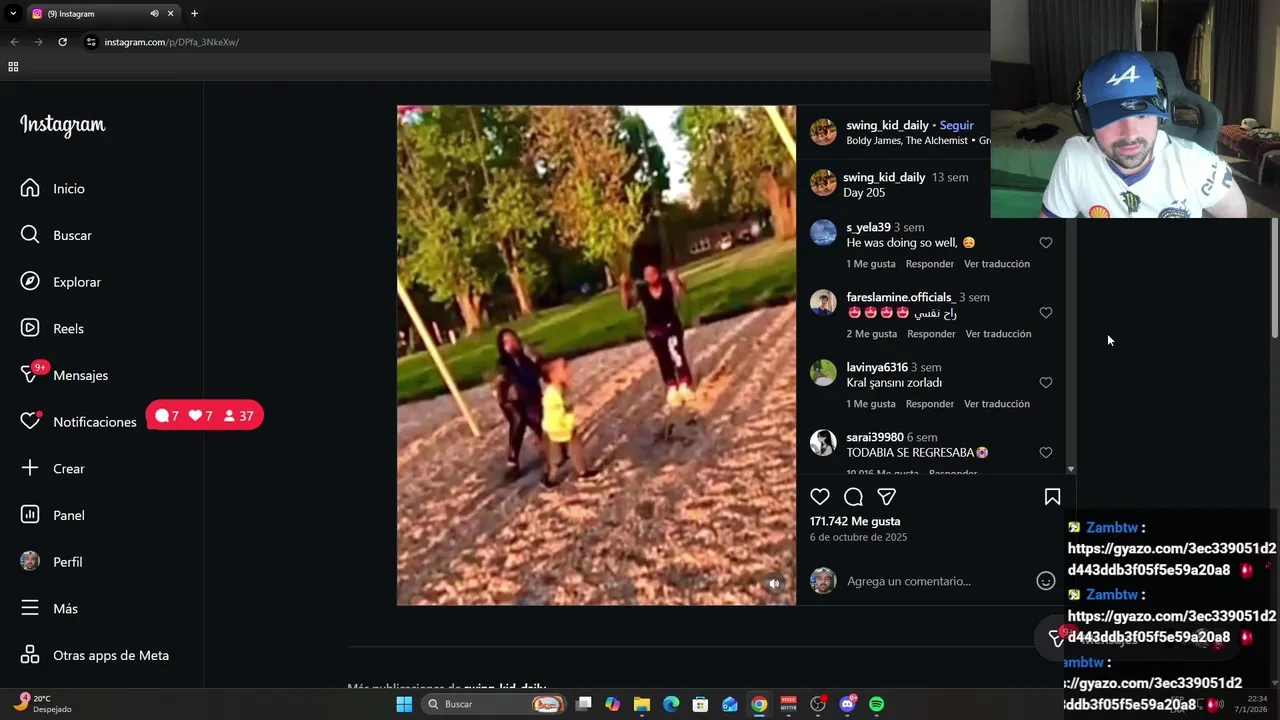
Task: Open OBS Studio from the taskbar
Action: click(x=818, y=704)
